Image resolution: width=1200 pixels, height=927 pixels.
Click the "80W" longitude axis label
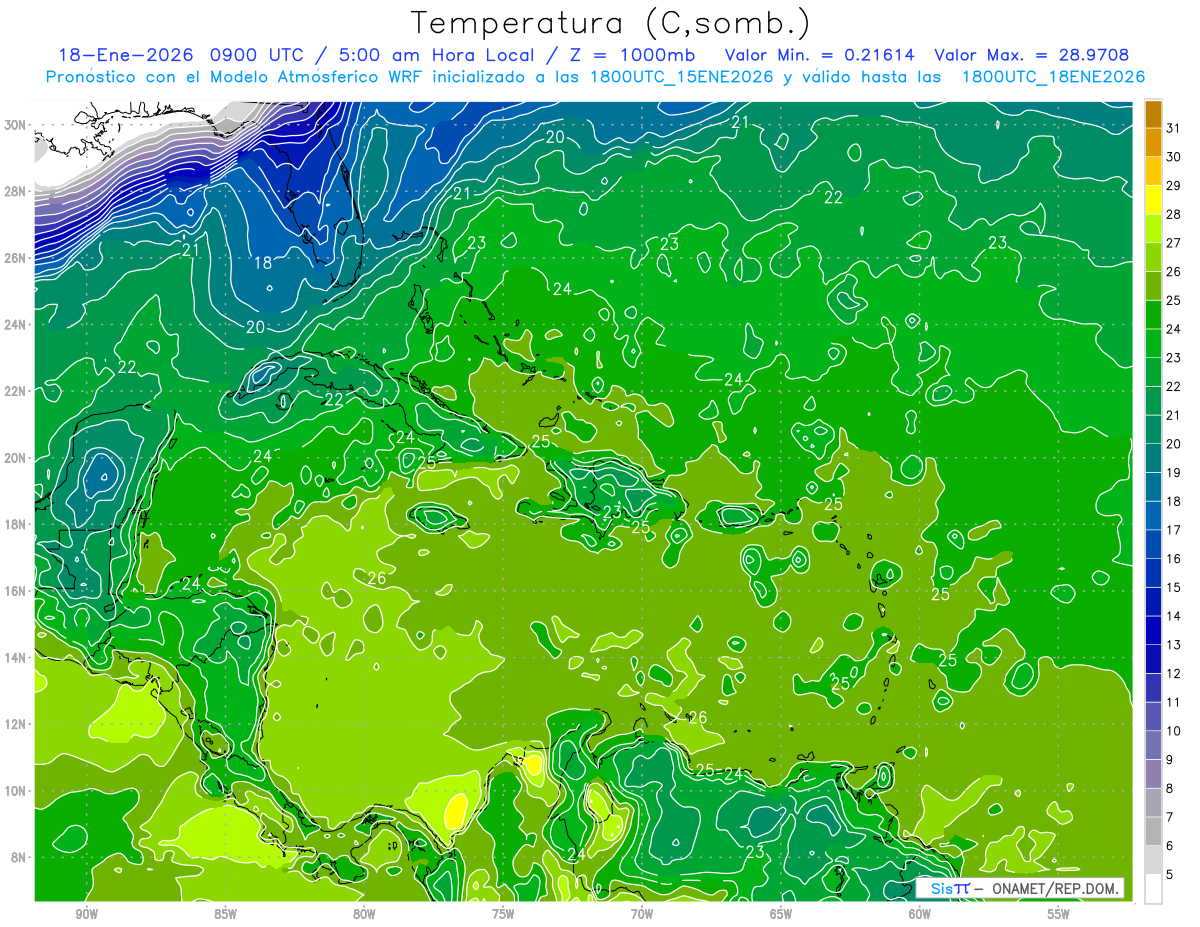tap(364, 914)
